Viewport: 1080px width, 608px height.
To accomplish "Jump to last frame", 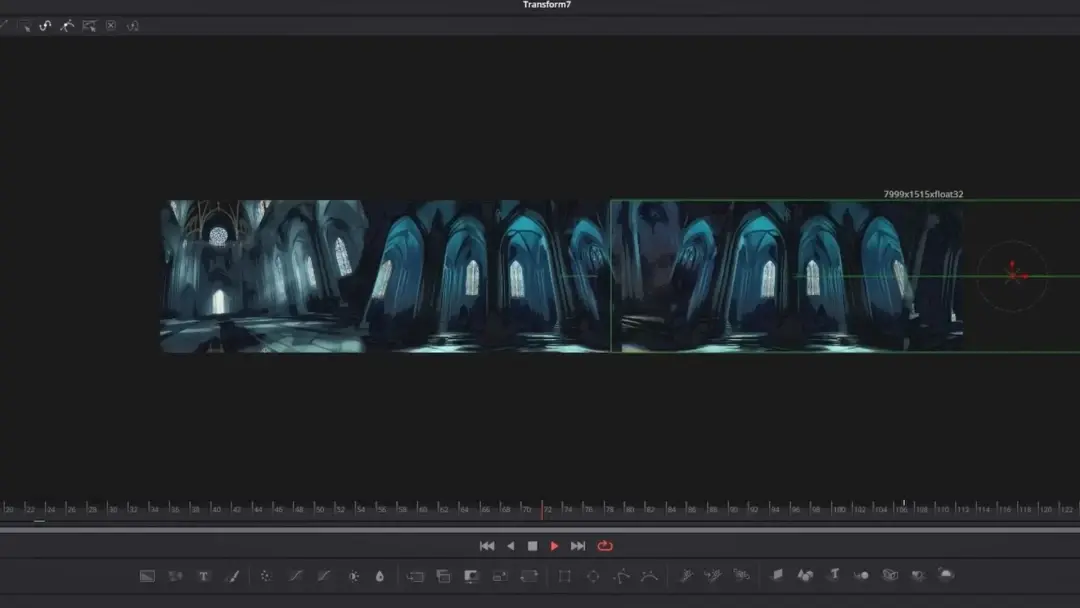I will point(578,546).
